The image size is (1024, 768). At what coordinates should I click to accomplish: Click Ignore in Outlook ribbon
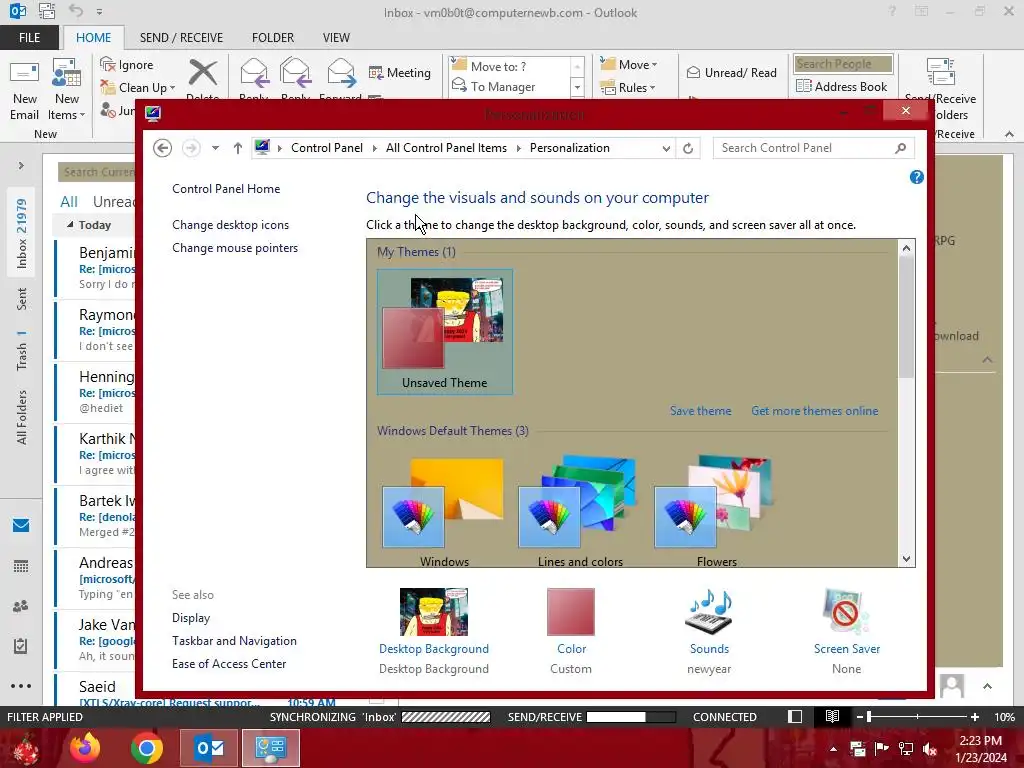pyautogui.click(x=127, y=65)
